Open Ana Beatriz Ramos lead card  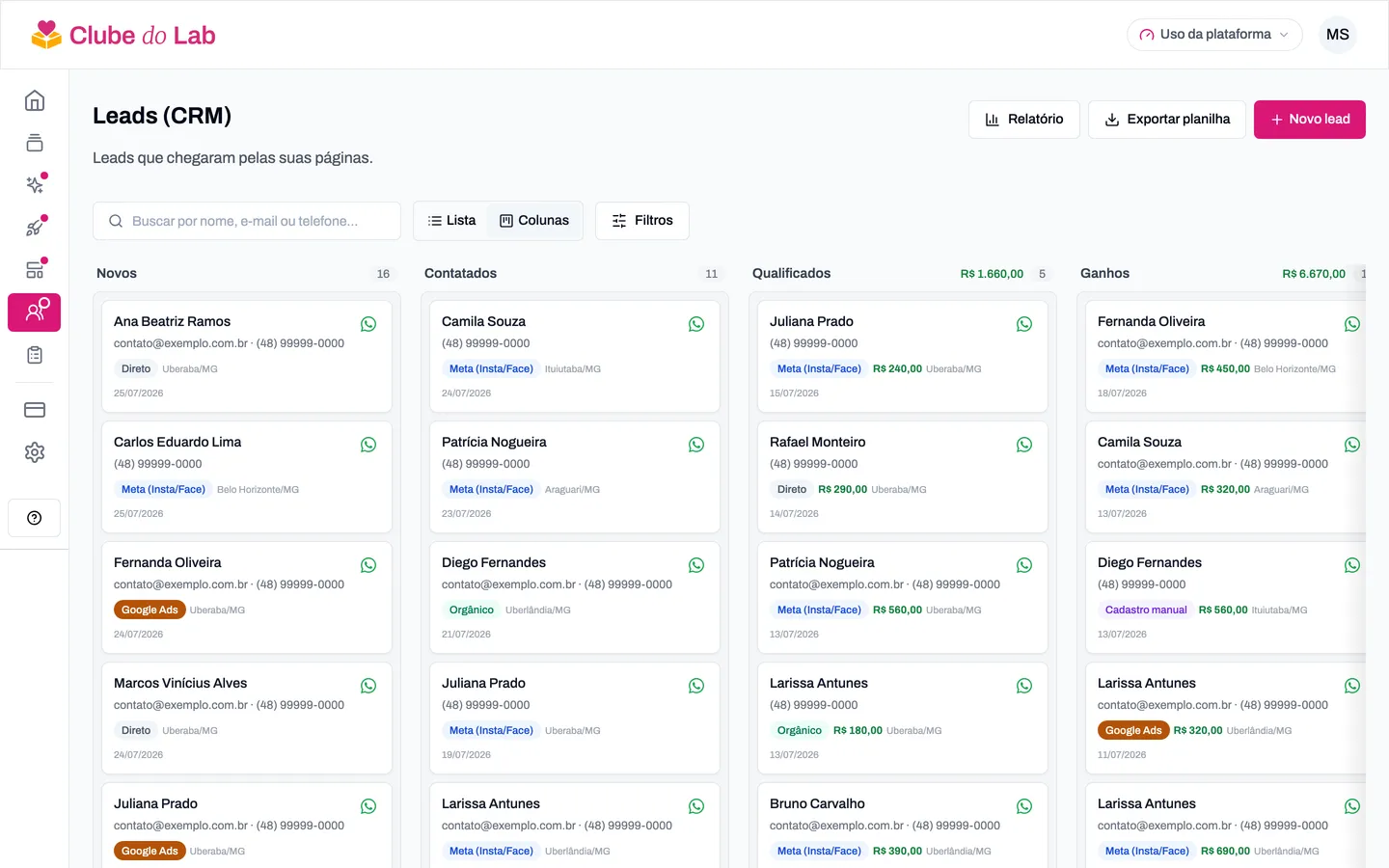(247, 357)
